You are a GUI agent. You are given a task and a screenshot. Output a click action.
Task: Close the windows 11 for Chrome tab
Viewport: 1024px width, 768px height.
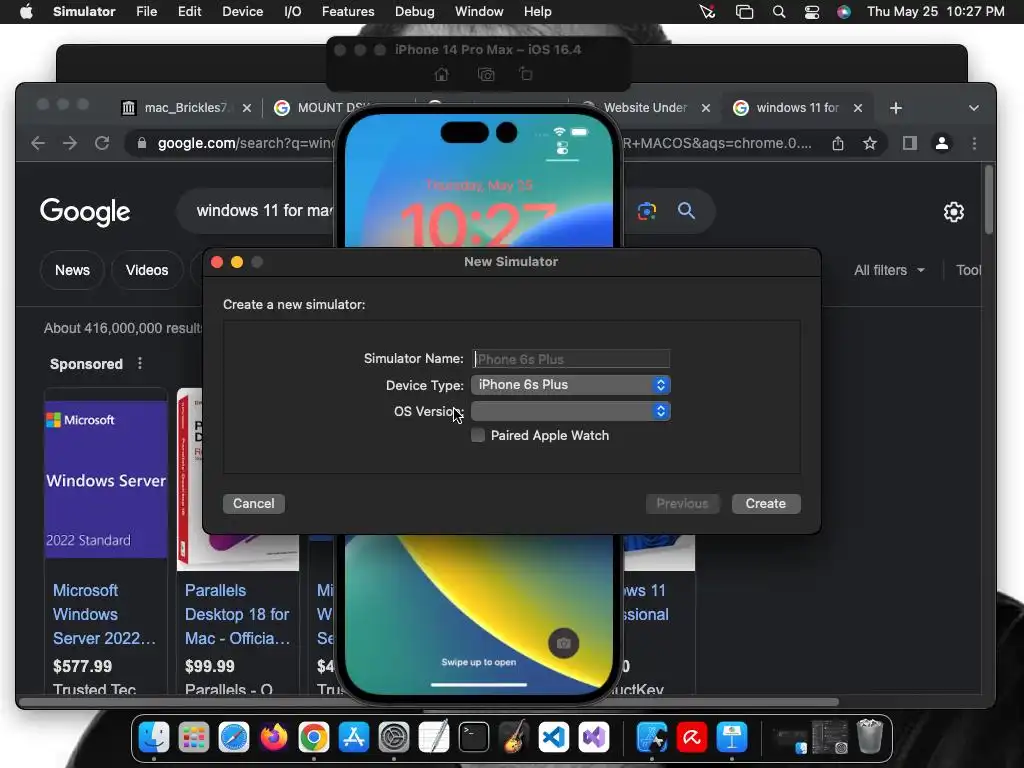tap(858, 108)
